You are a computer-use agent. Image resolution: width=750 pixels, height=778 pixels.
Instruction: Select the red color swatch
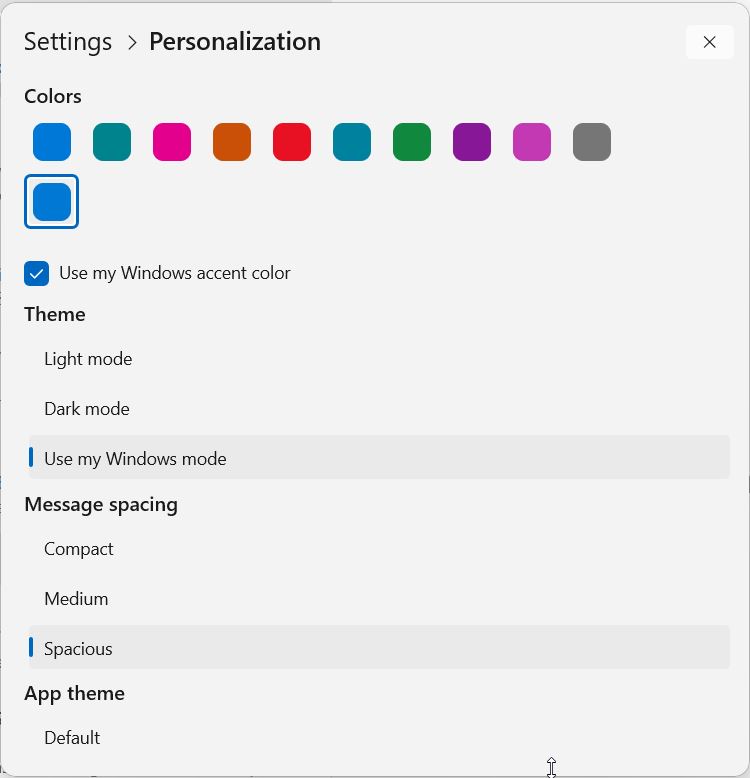click(292, 142)
